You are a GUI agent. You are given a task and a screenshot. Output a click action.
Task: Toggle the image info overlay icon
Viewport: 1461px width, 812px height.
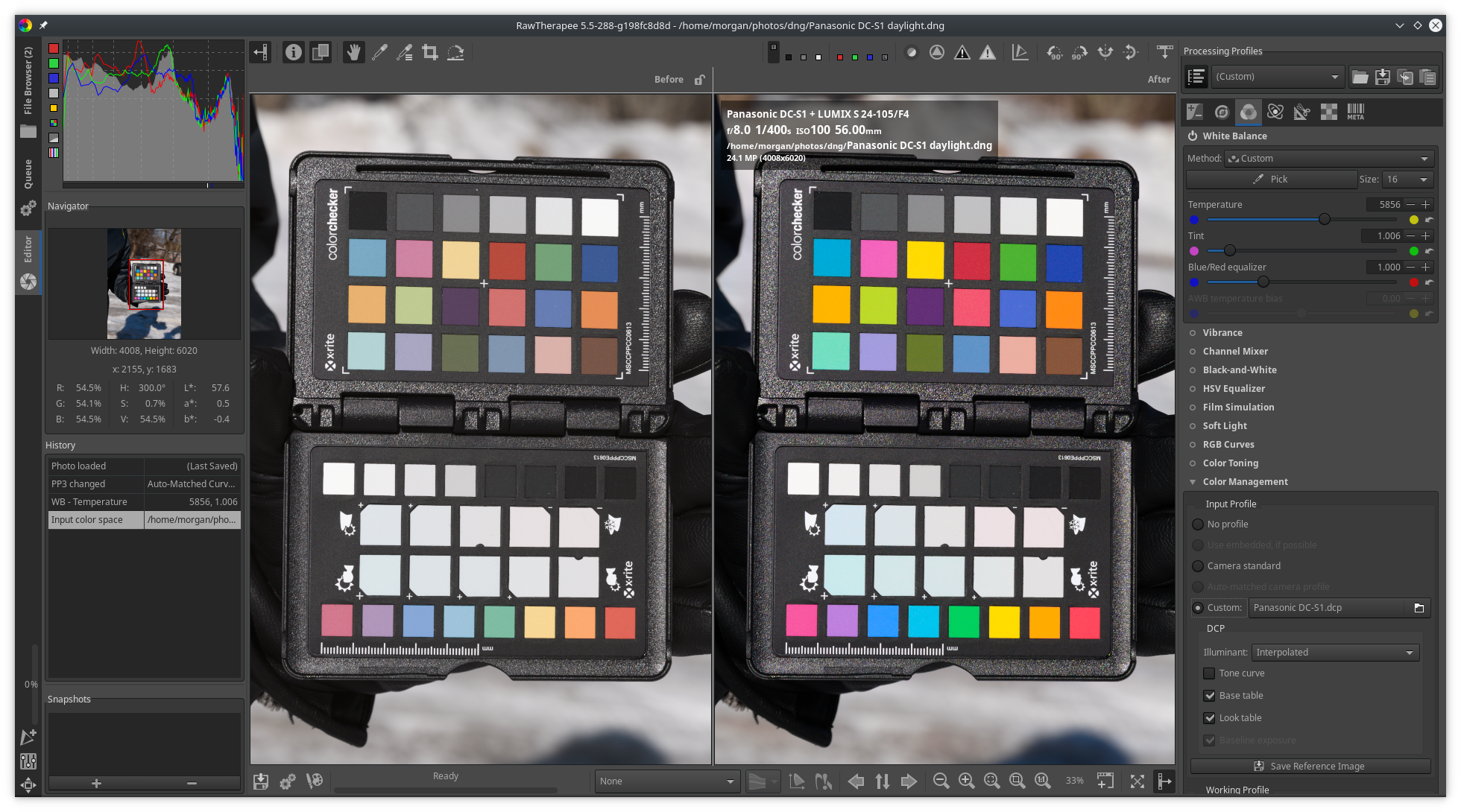[x=294, y=52]
